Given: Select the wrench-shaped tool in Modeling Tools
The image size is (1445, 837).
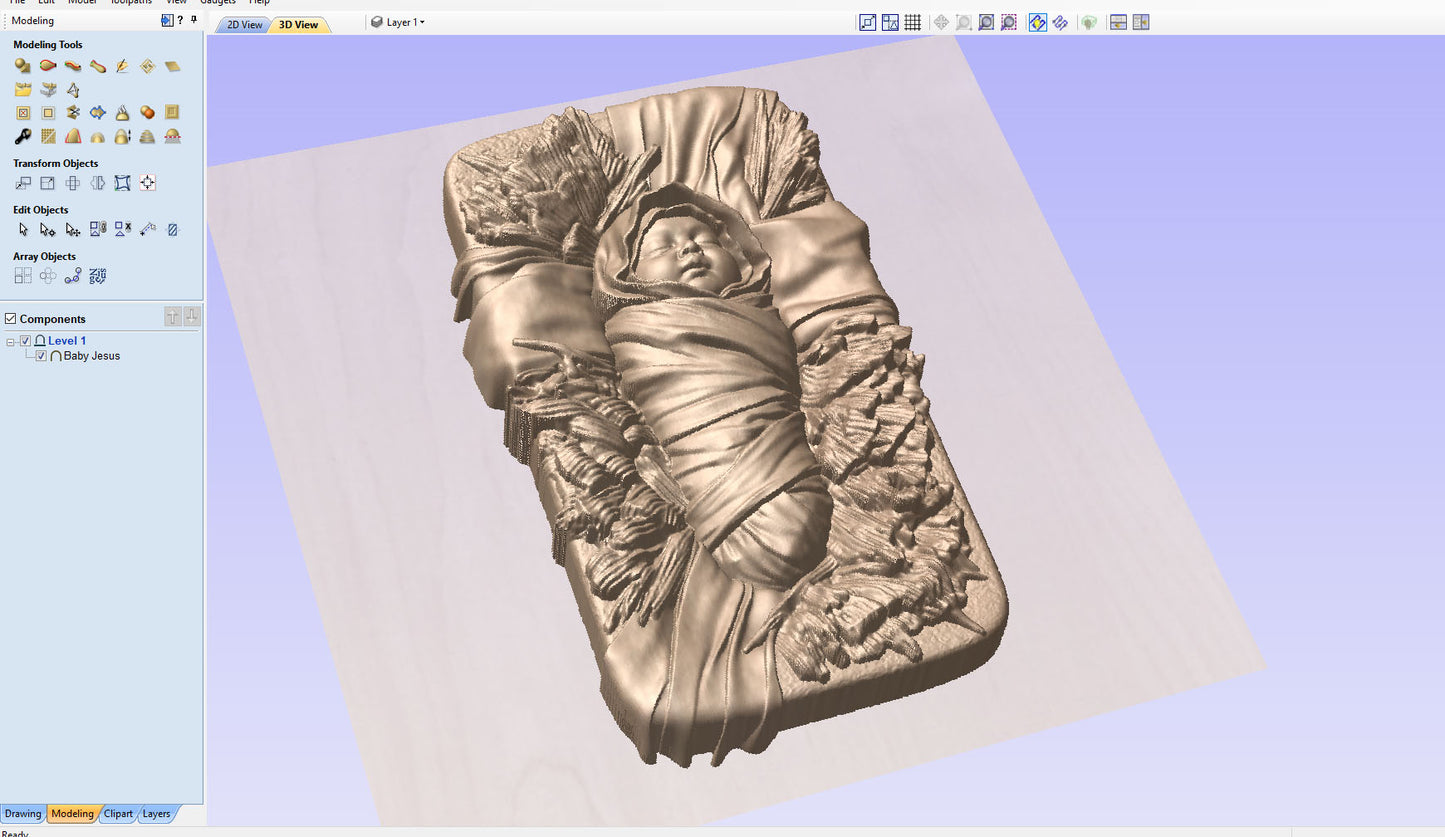Looking at the screenshot, I should click(x=22, y=137).
